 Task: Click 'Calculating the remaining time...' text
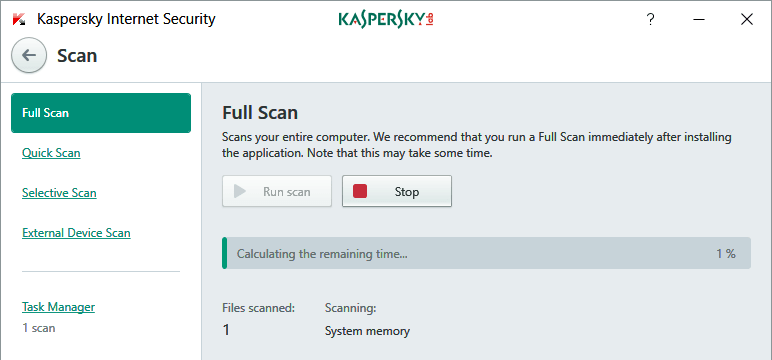322,254
